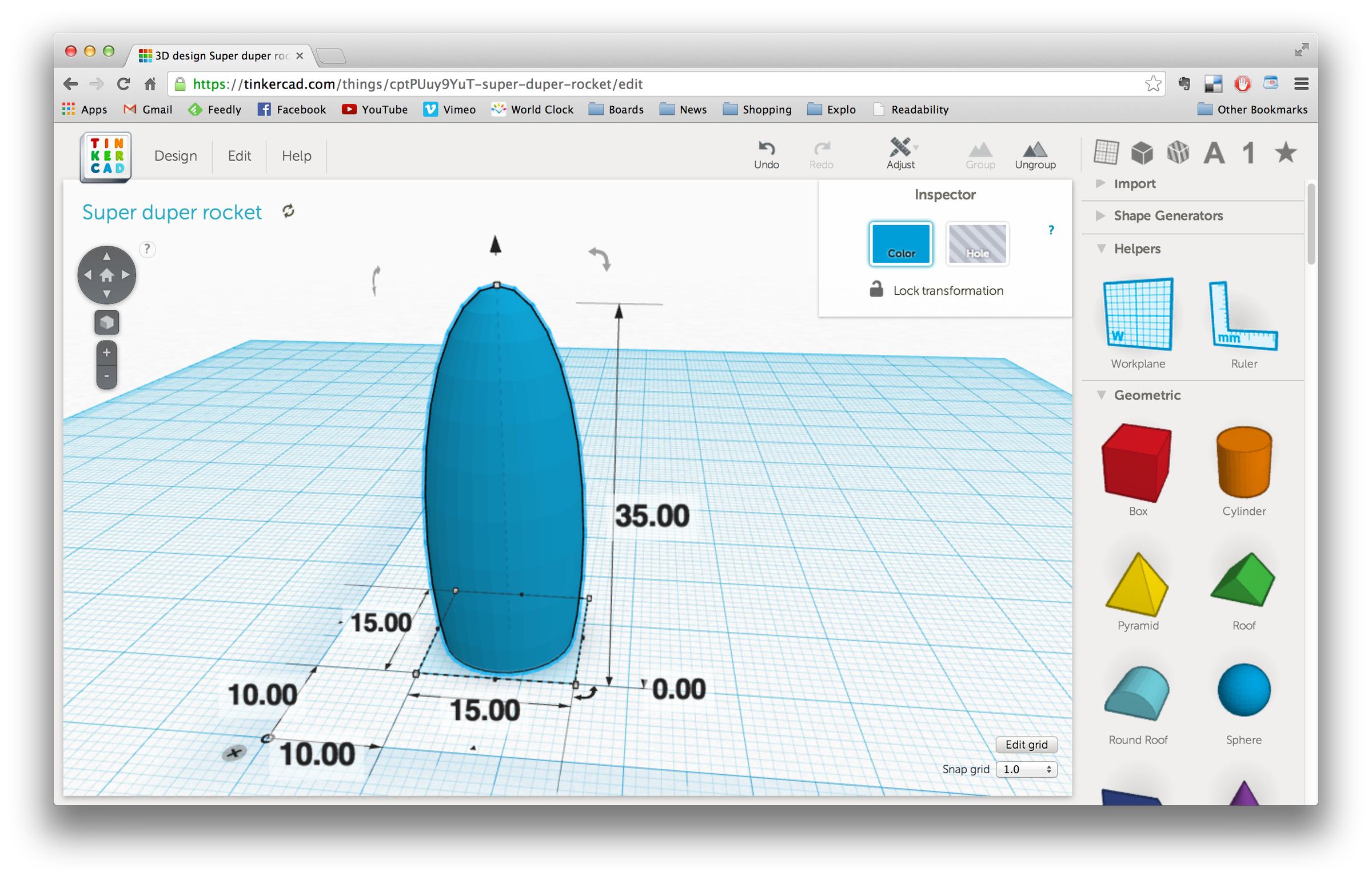Switch the shape to Hole mode
Viewport: 1372px width, 880px height.
click(x=977, y=244)
